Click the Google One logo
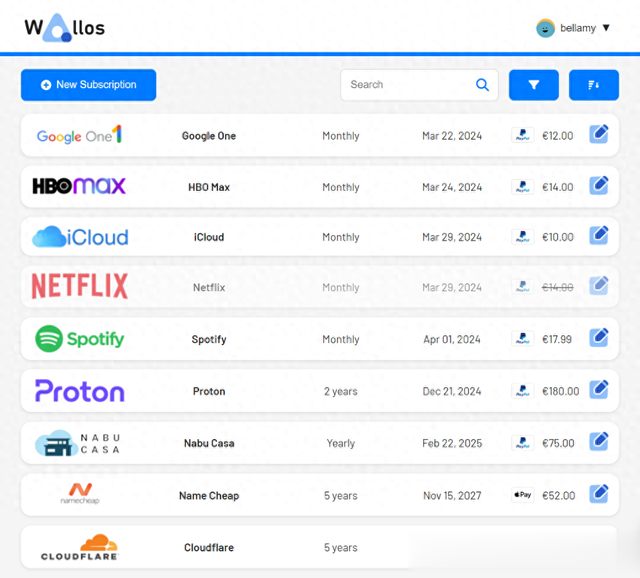The width and height of the screenshot is (640, 578). click(x=80, y=135)
